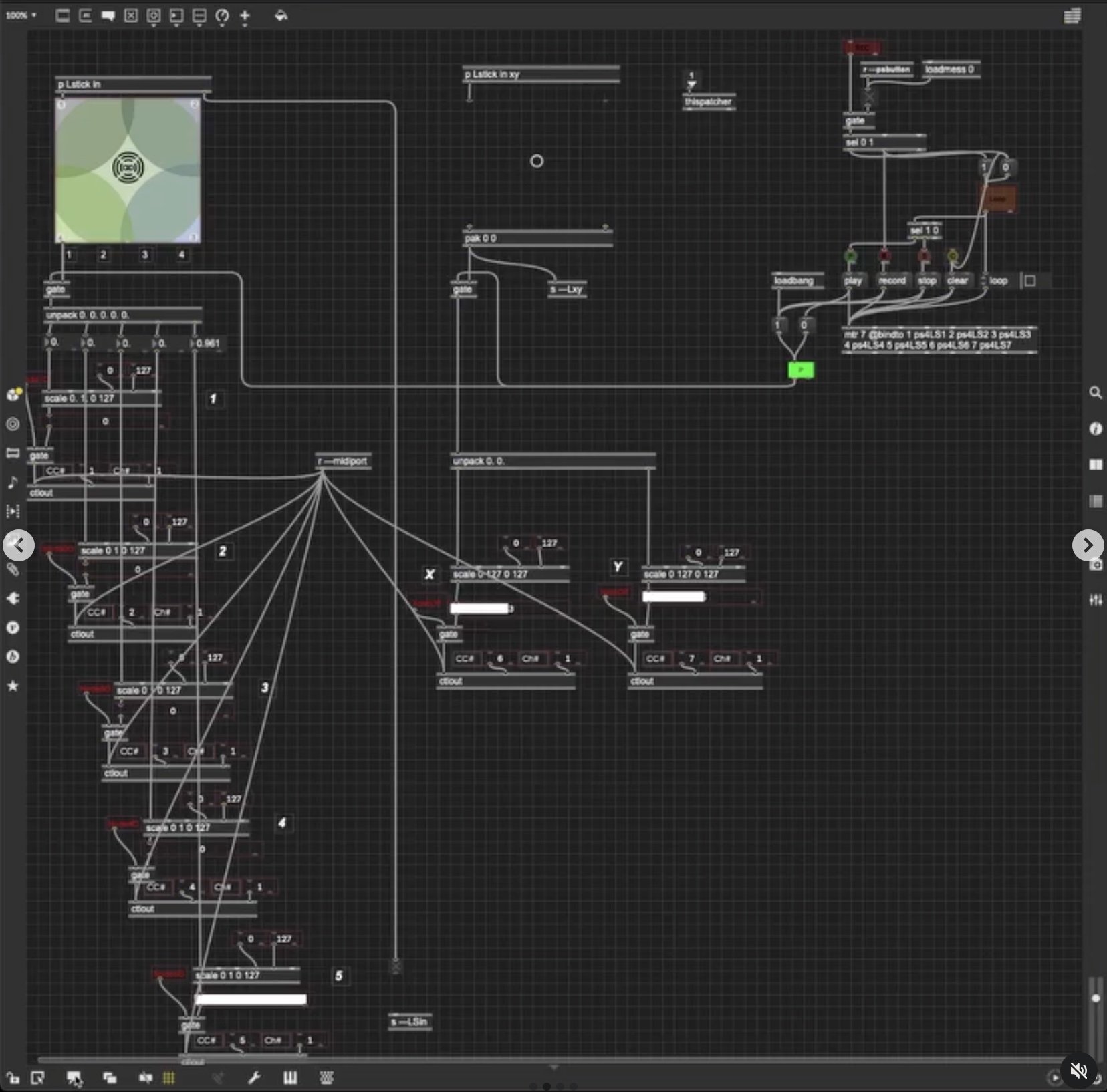
Task: Go to previous image with left arrow
Action: [19, 546]
